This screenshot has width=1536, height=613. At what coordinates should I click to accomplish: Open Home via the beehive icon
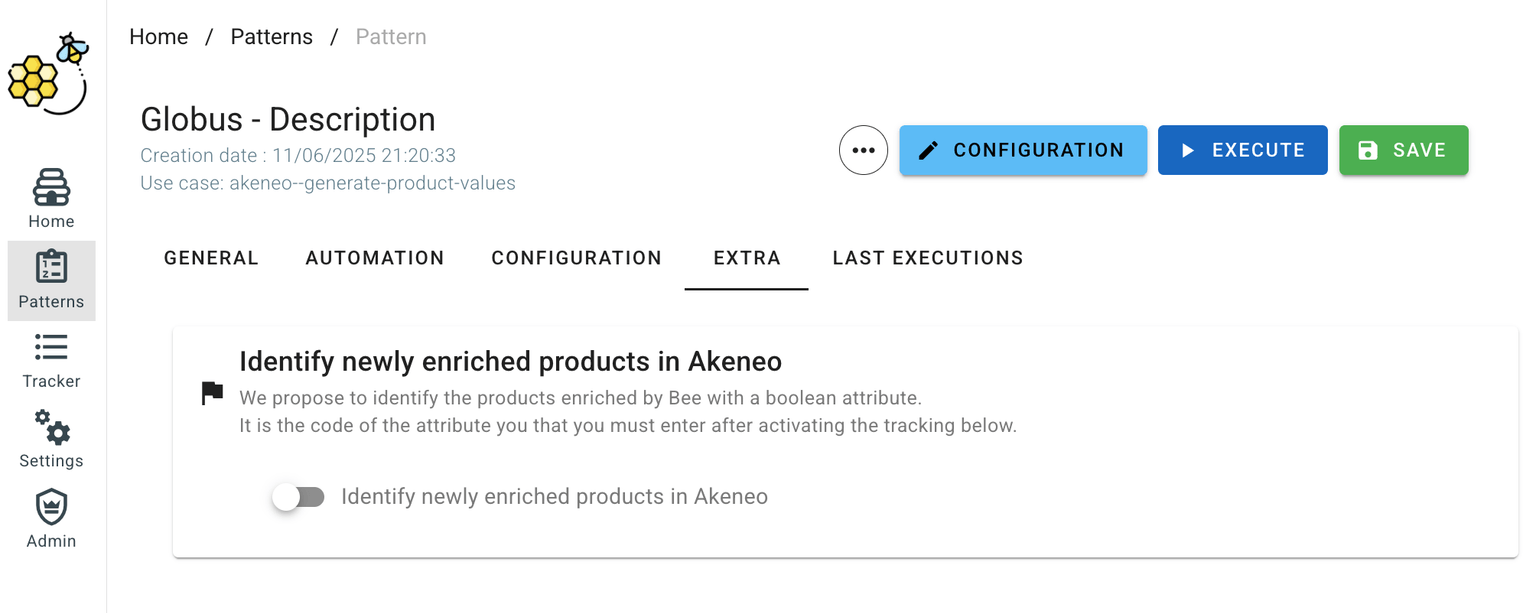click(51, 187)
